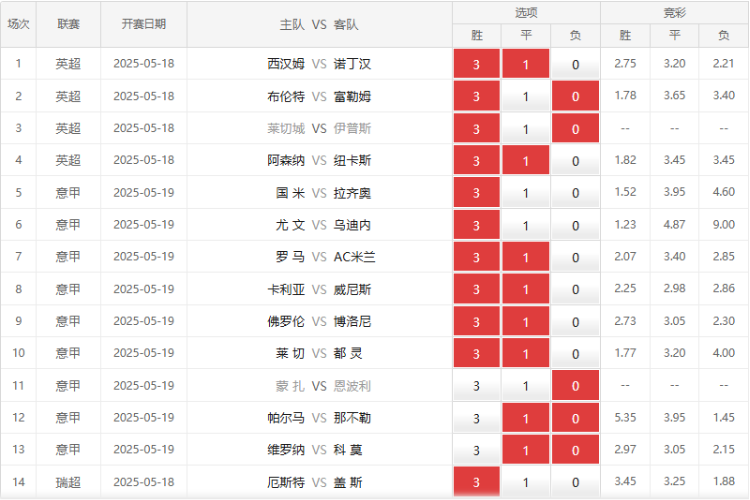Viewport: 750px width, 500px height.
Task: Click match number 10 cell
Action: 19,353
